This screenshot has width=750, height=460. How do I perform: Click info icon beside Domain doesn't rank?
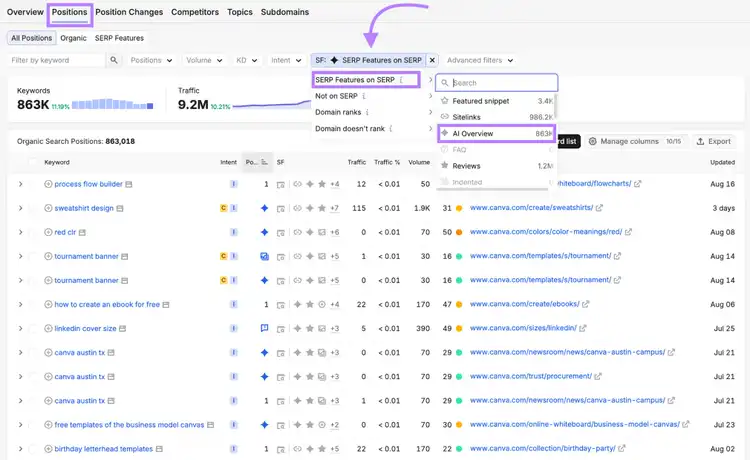(391, 129)
